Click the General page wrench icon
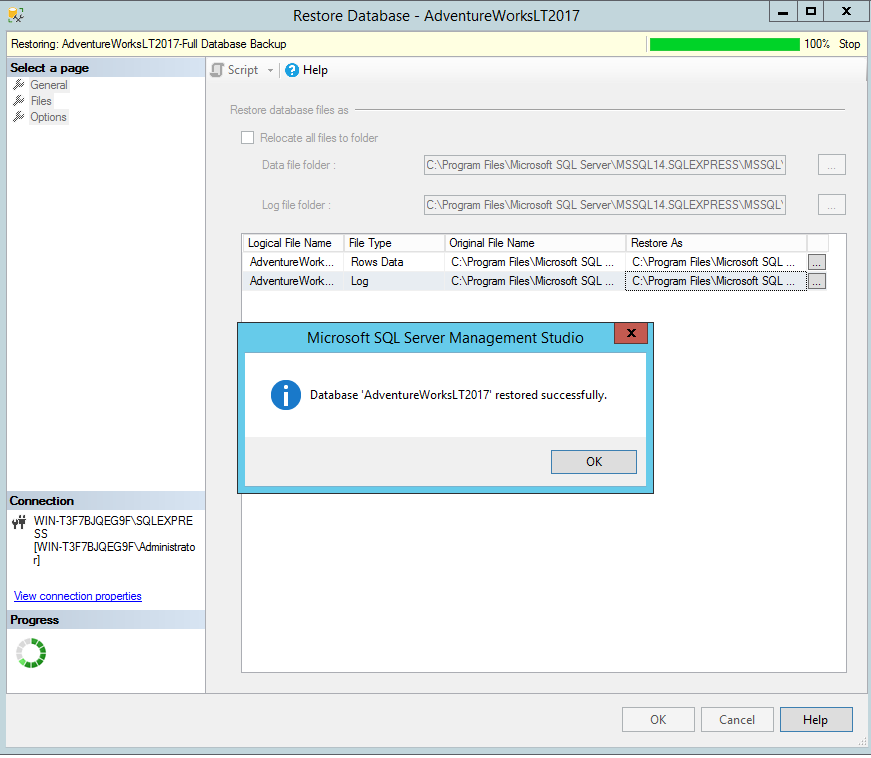The height and width of the screenshot is (758, 871). pos(19,85)
